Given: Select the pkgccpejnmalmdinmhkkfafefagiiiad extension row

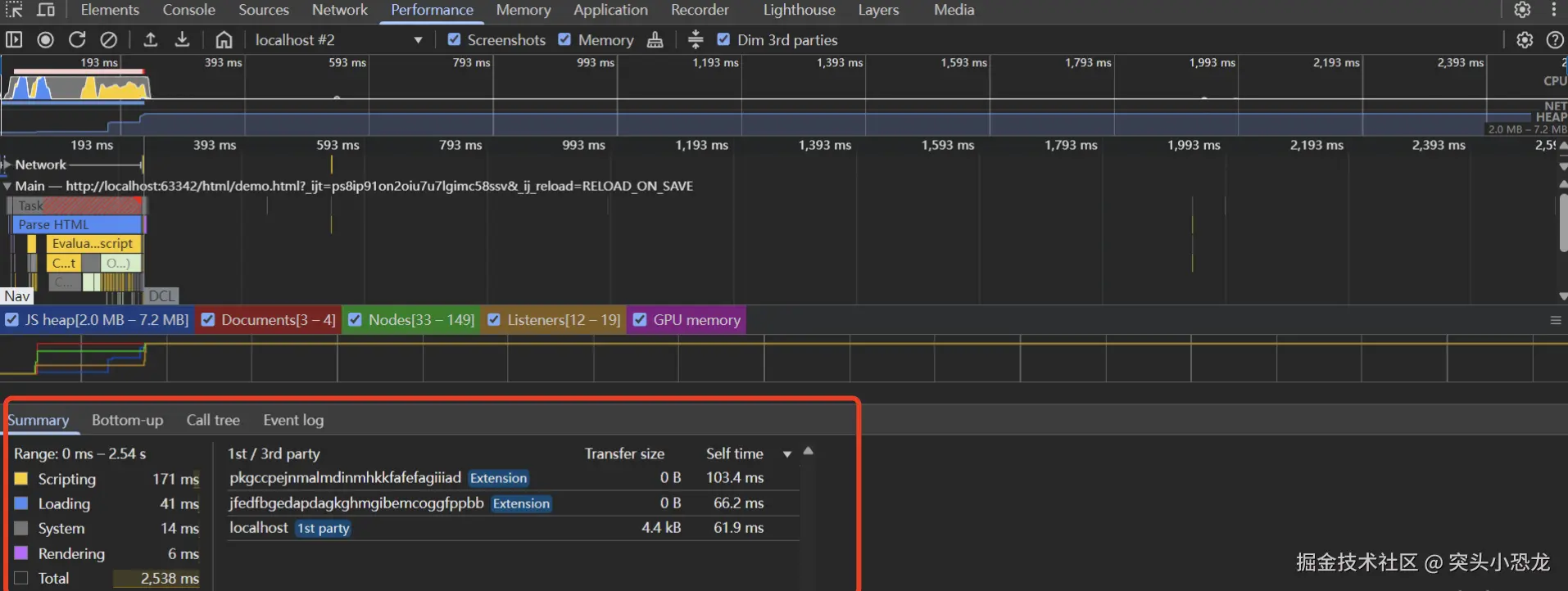Looking at the screenshot, I should [512, 478].
